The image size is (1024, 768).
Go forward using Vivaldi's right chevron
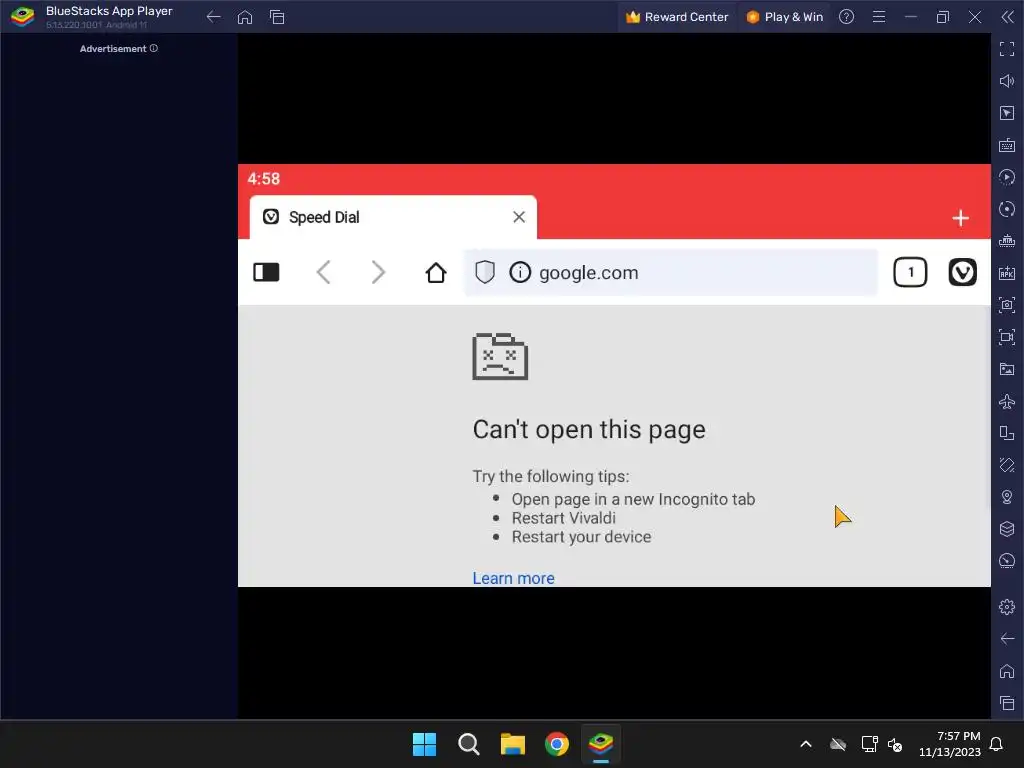click(378, 272)
